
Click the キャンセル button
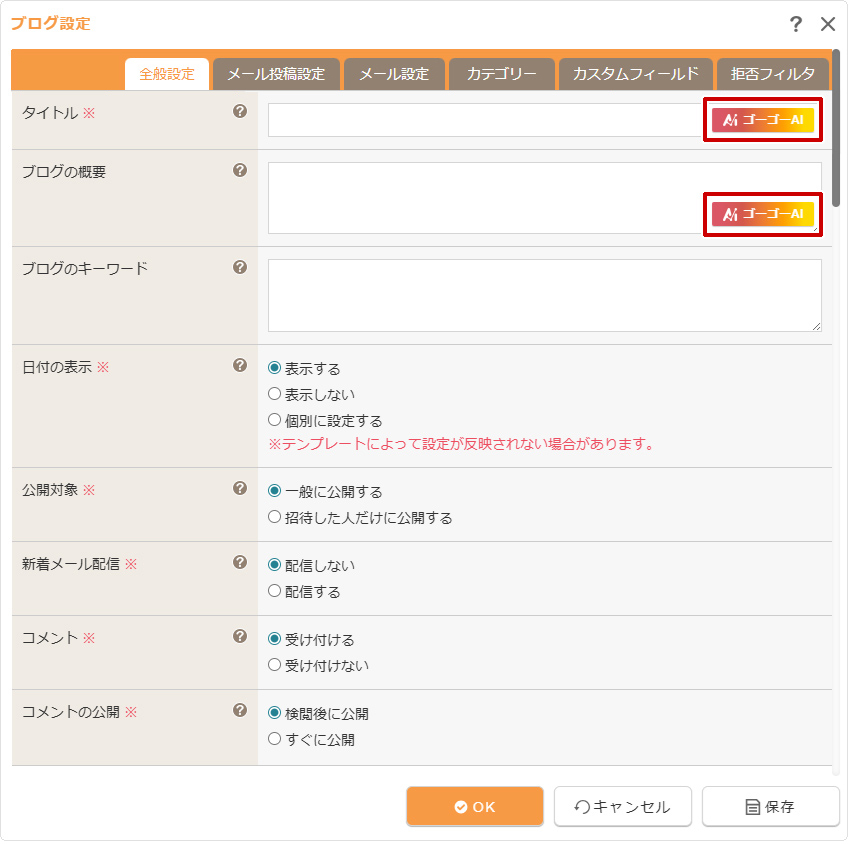point(622,806)
